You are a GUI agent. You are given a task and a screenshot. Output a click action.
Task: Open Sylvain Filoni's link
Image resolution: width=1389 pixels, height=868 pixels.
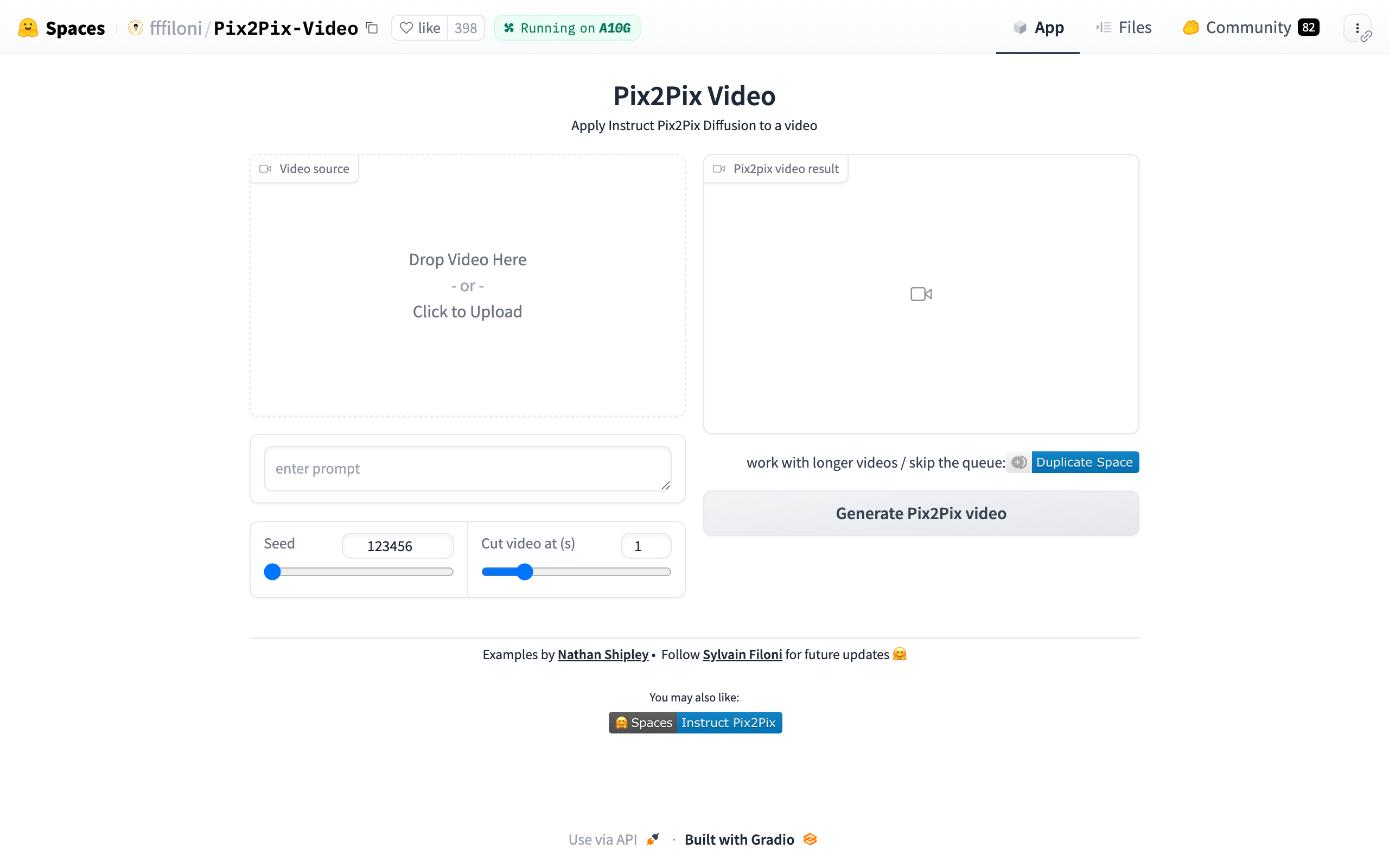(x=742, y=654)
